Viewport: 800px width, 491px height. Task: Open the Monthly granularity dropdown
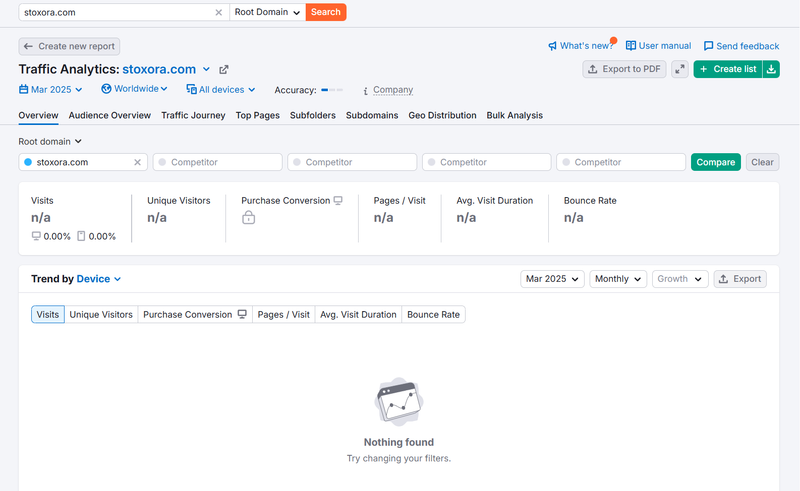(618, 279)
